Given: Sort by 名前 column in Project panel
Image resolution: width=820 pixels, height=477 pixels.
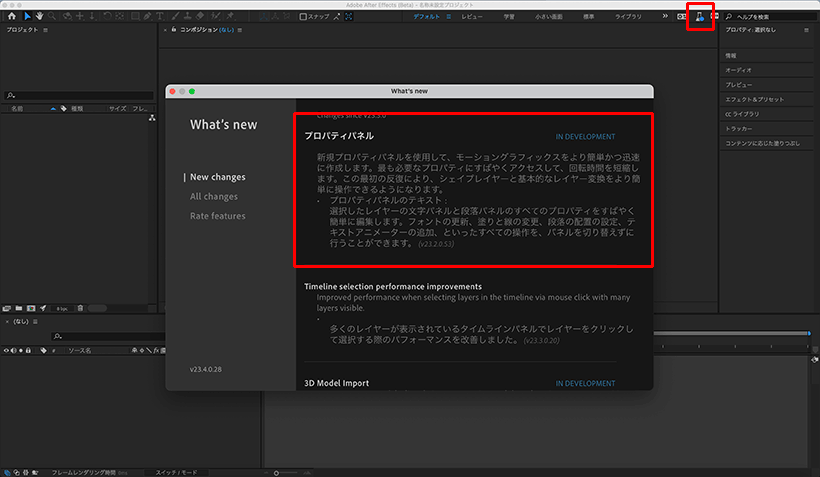Looking at the screenshot, I should [17, 109].
